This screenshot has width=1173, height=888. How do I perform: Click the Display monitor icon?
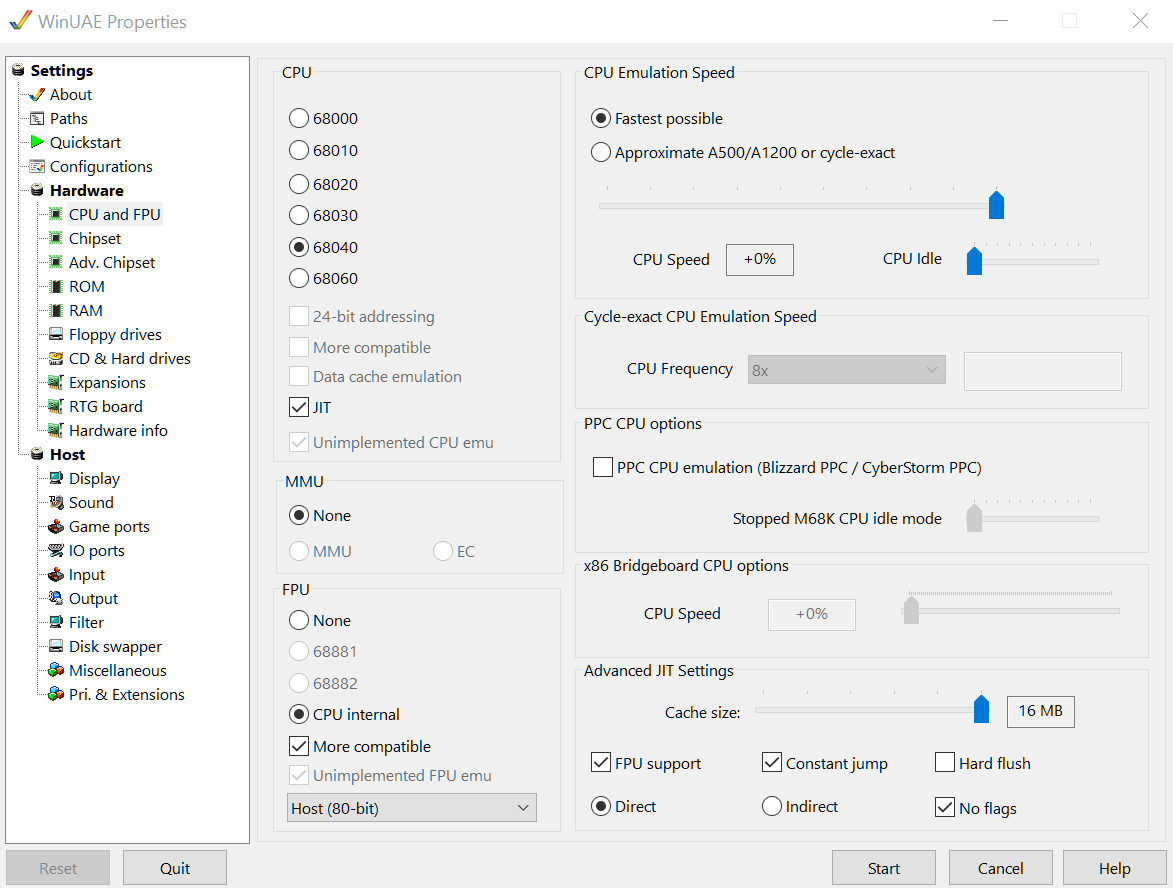pos(55,479)
